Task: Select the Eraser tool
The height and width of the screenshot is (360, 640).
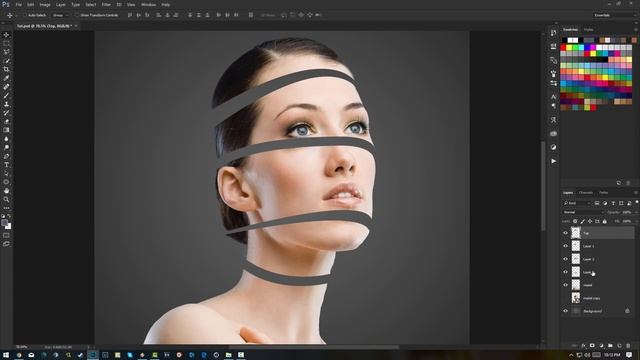Action: click(x=6, y=121)
